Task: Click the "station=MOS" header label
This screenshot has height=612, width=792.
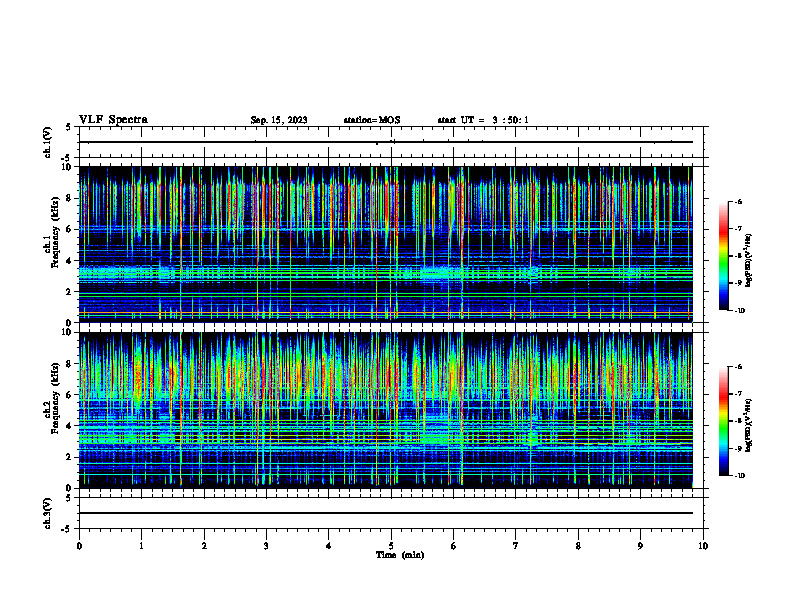Action: 372,120
